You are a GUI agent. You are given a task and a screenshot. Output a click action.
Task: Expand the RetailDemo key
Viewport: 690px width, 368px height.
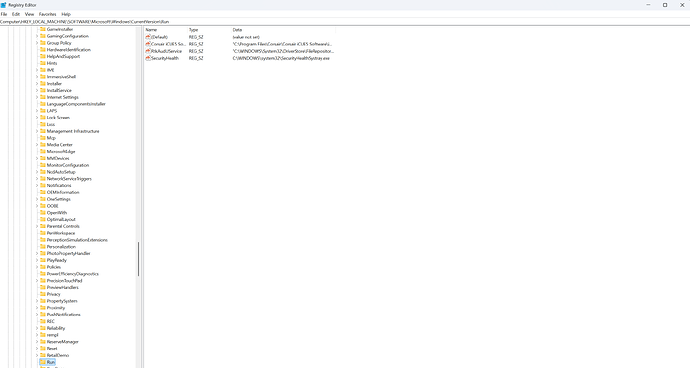pos(37,355)
